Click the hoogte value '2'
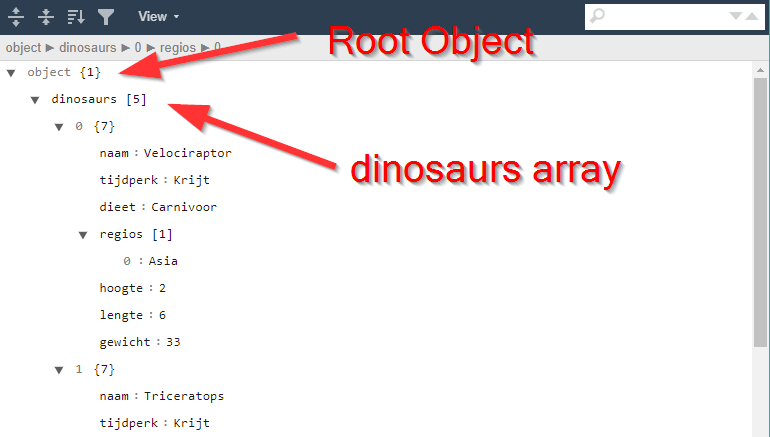The image size is (770, 437). point(162,288)
